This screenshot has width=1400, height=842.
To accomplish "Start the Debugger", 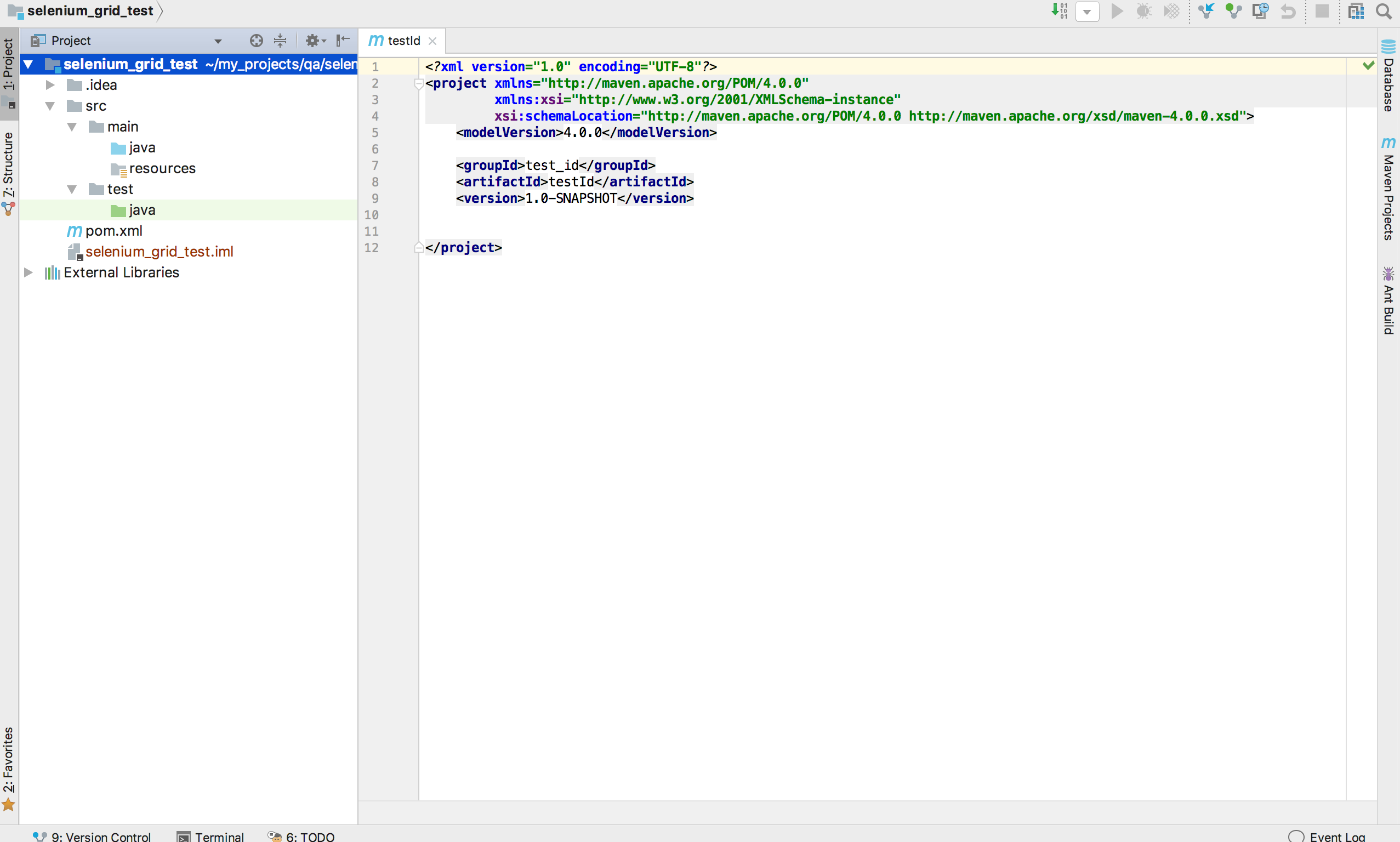I will [x=1143, y=12].
